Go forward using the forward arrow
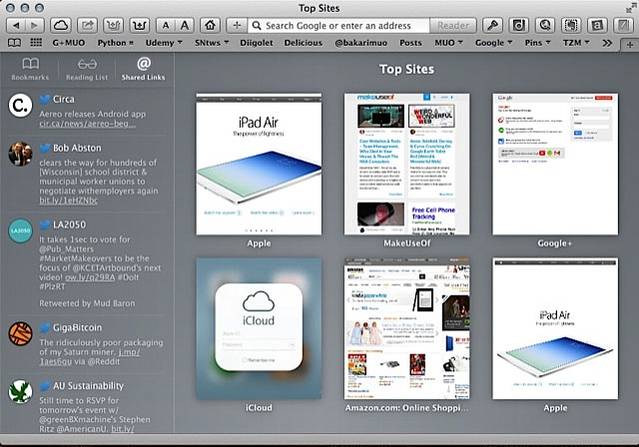Viewport: 639px width, 447px height. (x=35, y=26)
